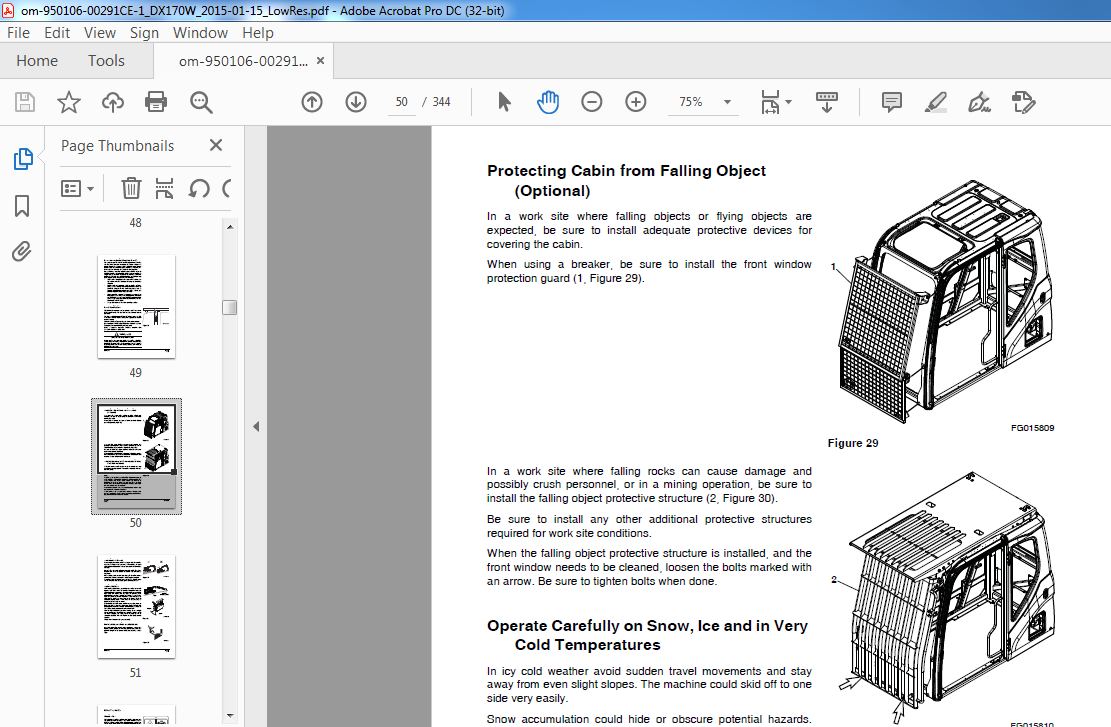Zoom in with plus button

[x=636, y=102]
